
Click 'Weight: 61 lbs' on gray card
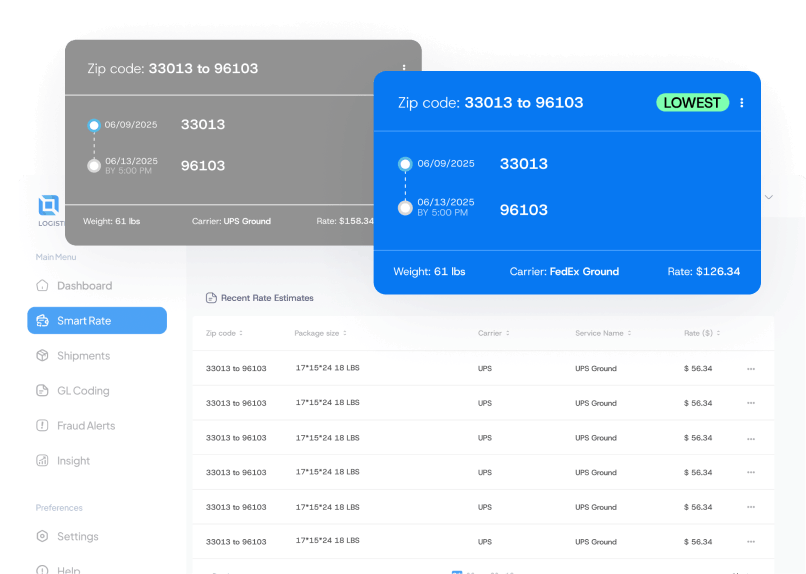[x=112, y=221]
